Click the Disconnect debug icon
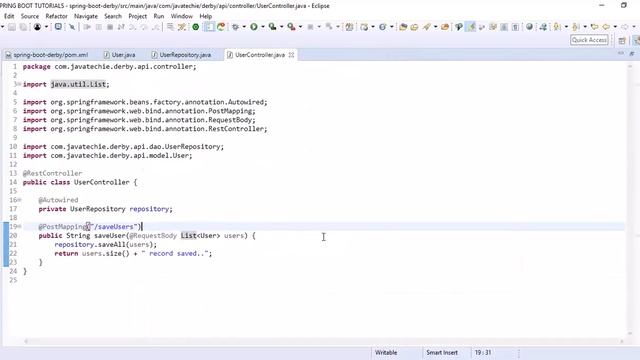 point(121,27)
